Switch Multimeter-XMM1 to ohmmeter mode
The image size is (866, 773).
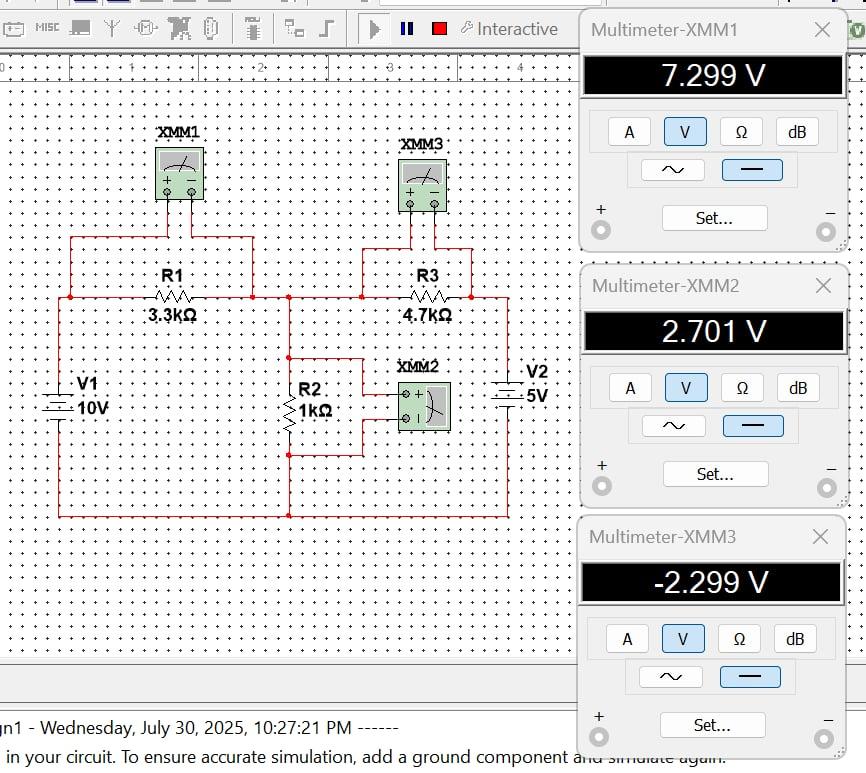(x=741, y=132)
